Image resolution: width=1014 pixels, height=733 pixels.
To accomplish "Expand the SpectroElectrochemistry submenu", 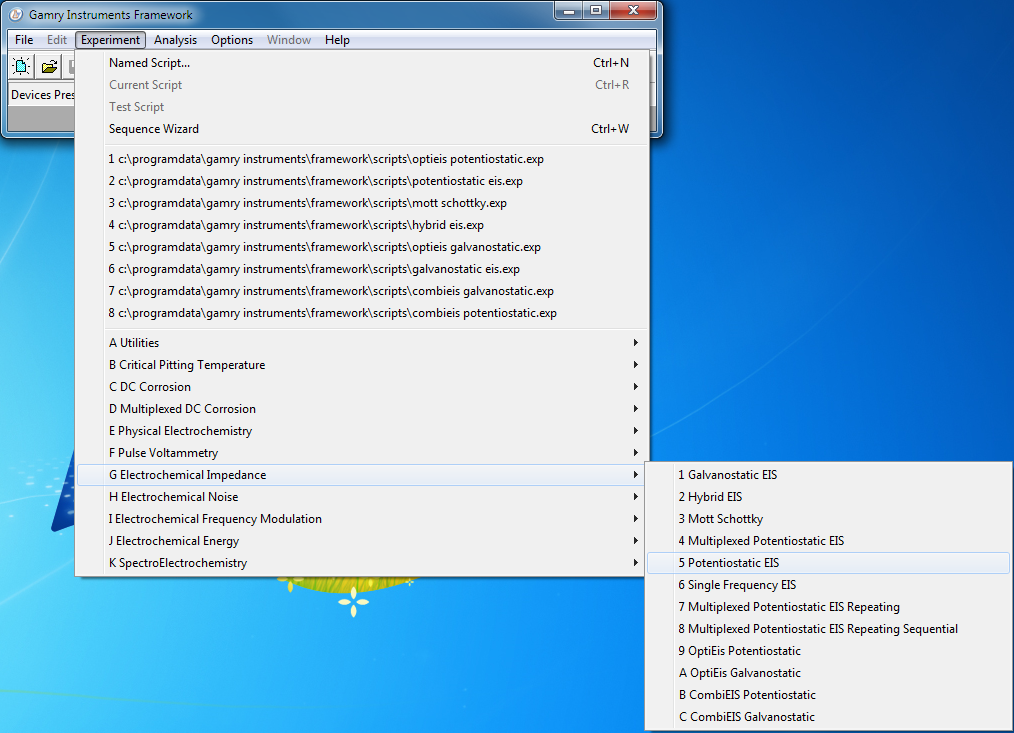I will pyautogui.click(x=360, y=562).
